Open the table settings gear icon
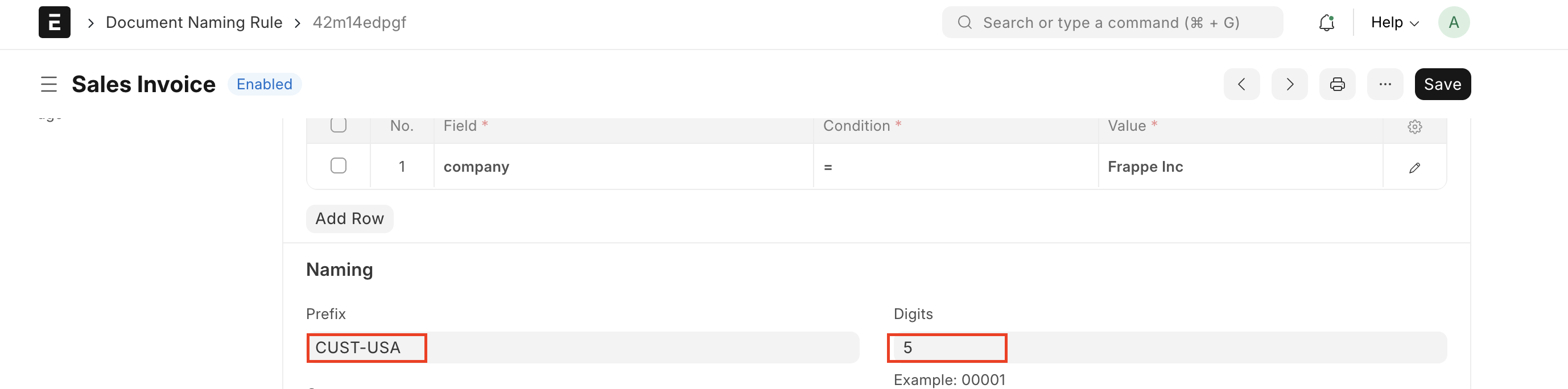This screenshot has width=1568, height=389. pyautogui.click(x=1414, y=127)
